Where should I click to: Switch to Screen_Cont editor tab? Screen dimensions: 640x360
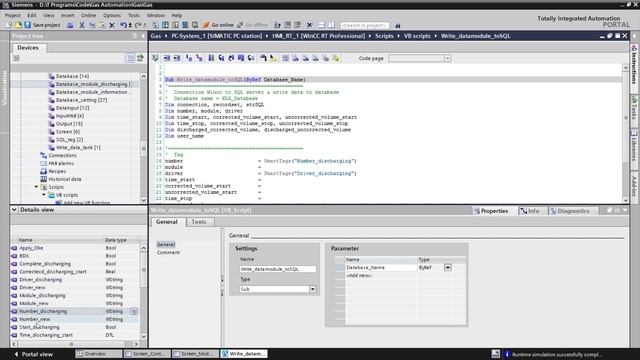coord(147,354)
